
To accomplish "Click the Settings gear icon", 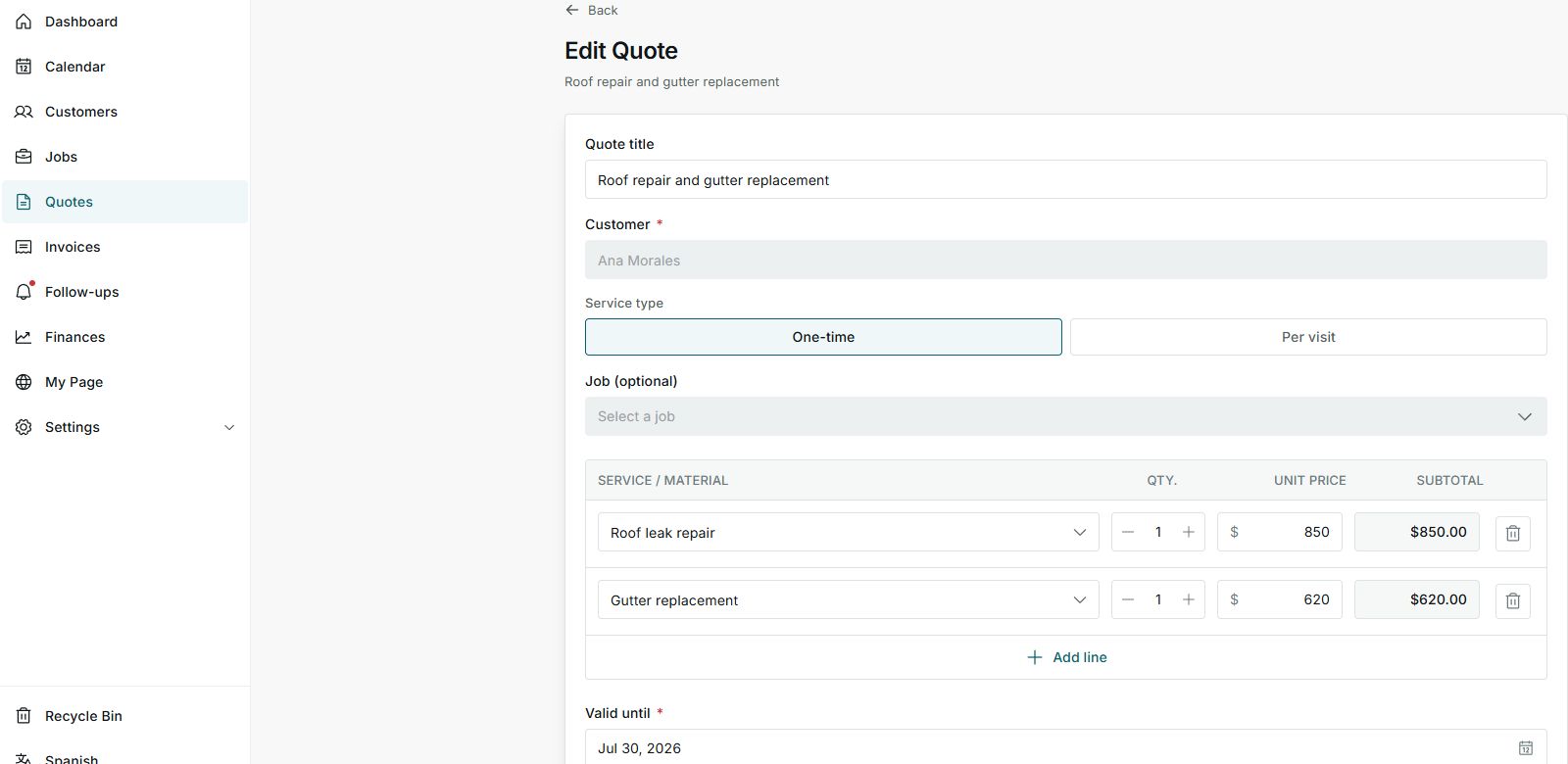I will [24, 427].
